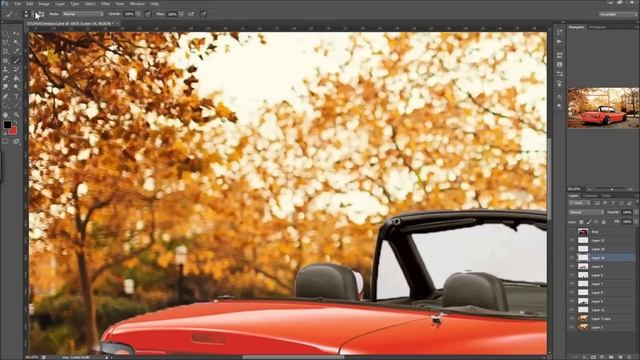Switch to the Histogram tab
Screen dimensions: 640x360
(x=597, y=27)
